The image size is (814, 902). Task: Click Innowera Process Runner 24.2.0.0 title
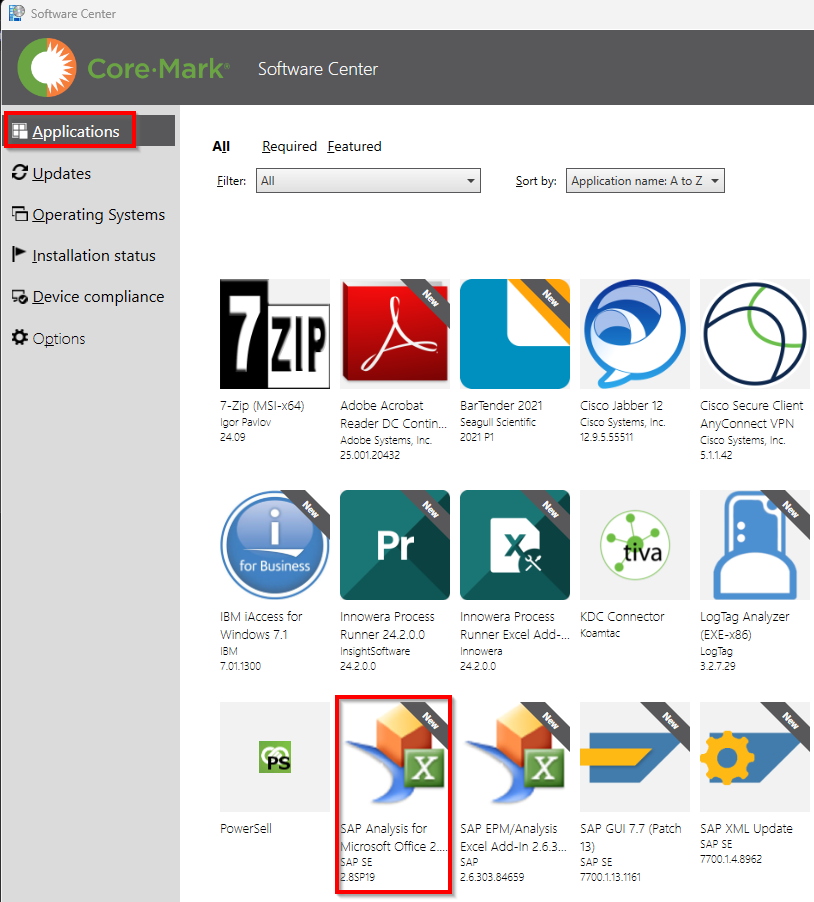(x=387, y=625)
